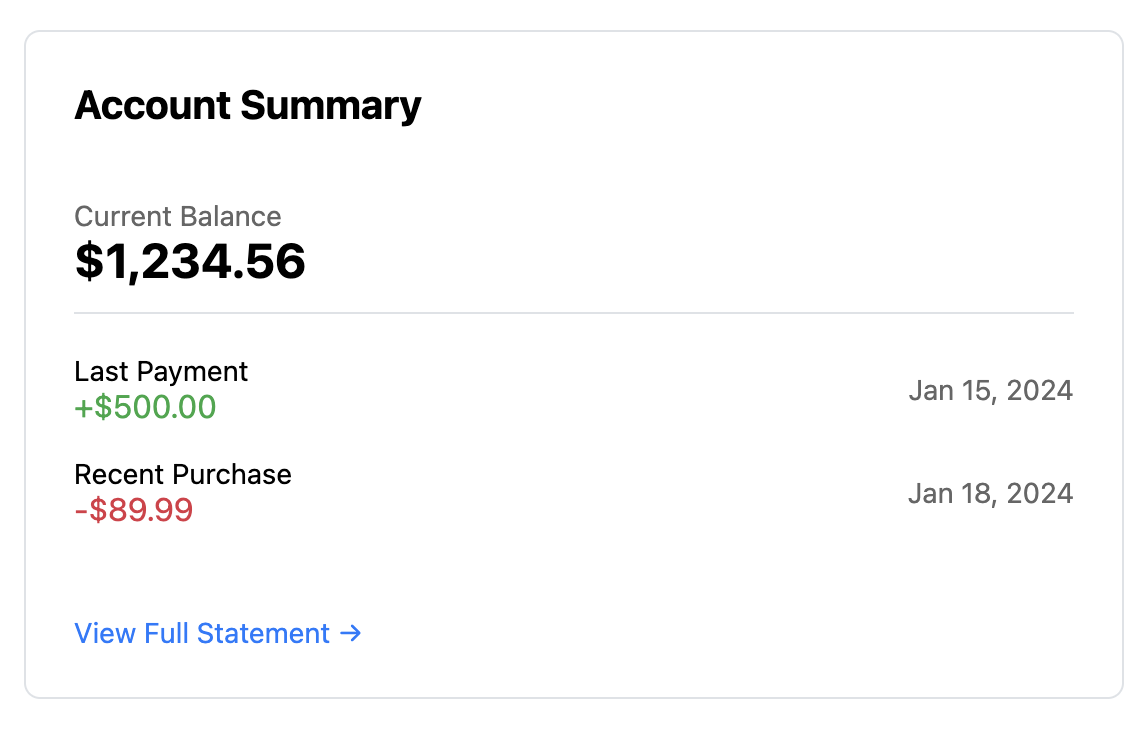Click the Jan 15, 2024 date
1148x730 pixels.
click(990, 390)
